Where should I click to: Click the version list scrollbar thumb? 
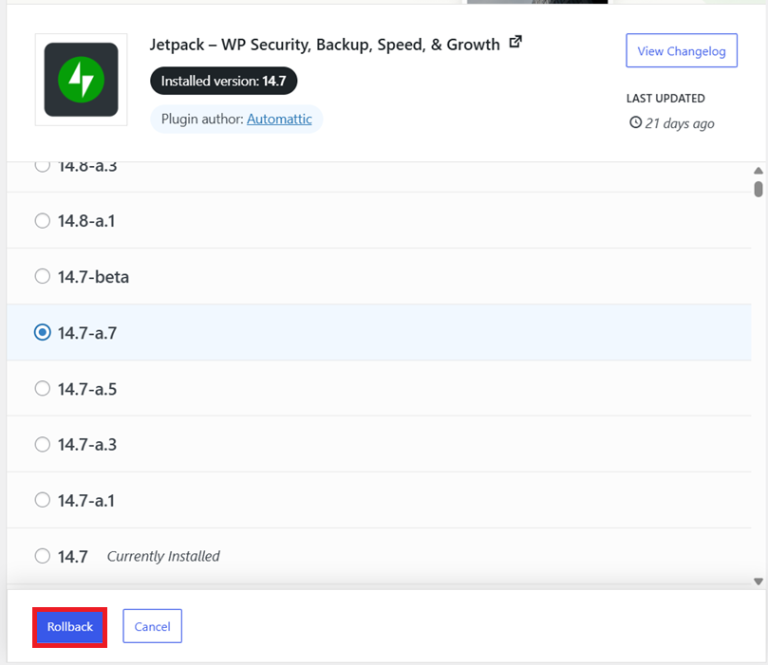[758, 189]
